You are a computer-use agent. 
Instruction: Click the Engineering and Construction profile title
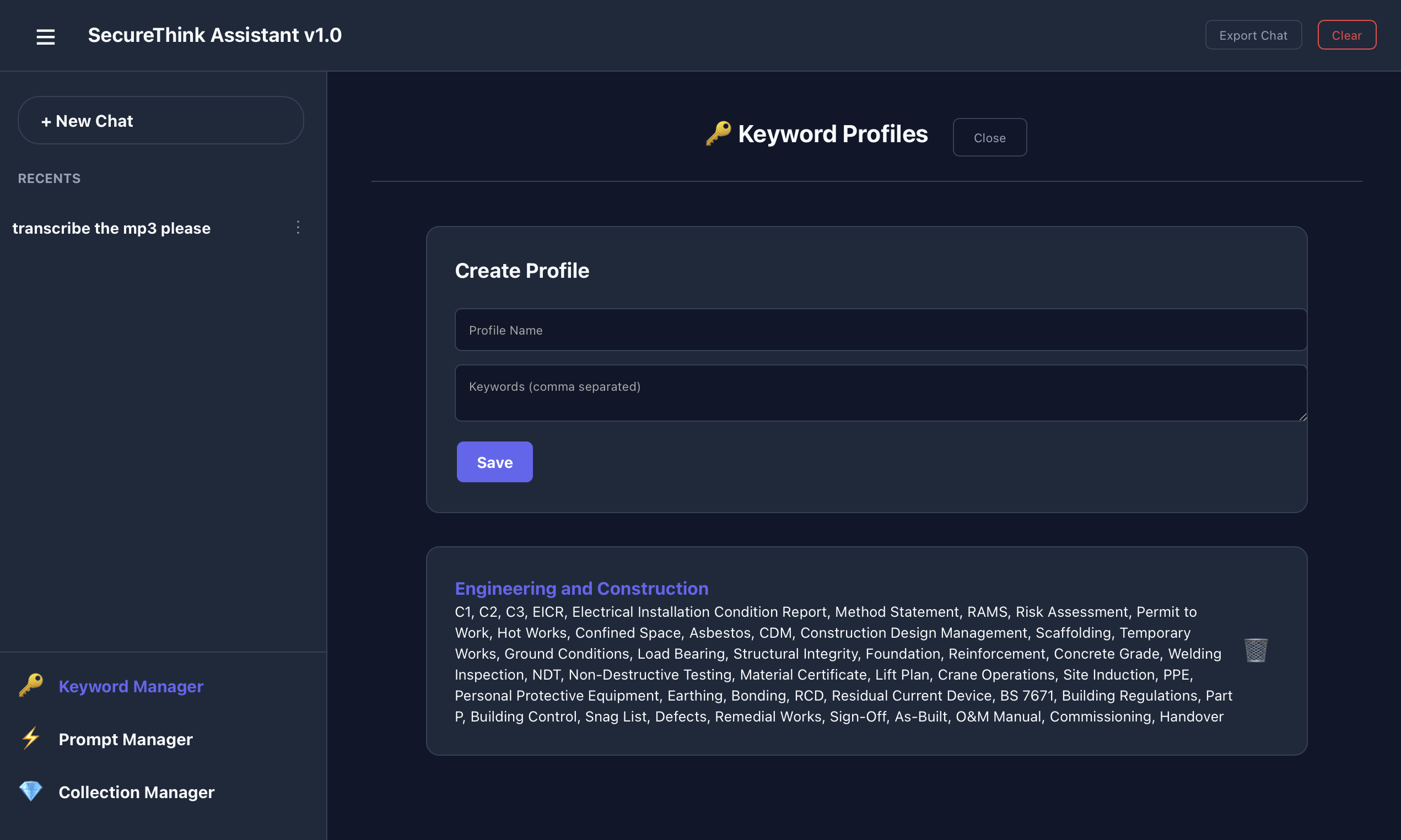[x=581, y=589]
